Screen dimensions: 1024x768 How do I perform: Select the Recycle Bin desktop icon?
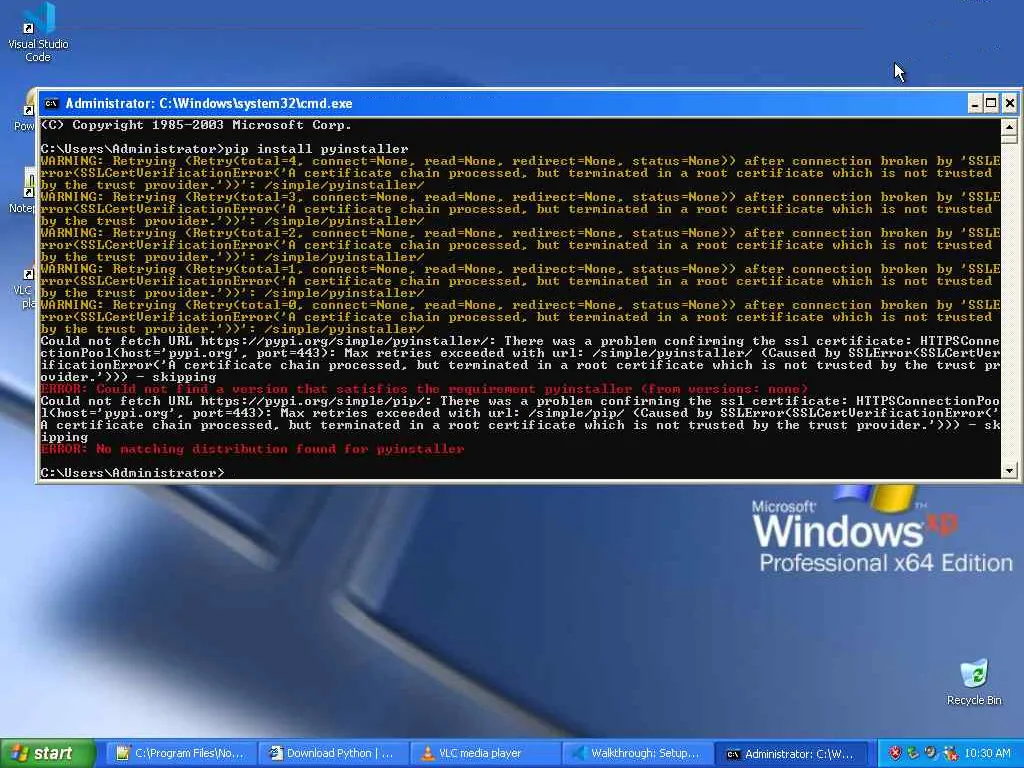tap(974, 682)
